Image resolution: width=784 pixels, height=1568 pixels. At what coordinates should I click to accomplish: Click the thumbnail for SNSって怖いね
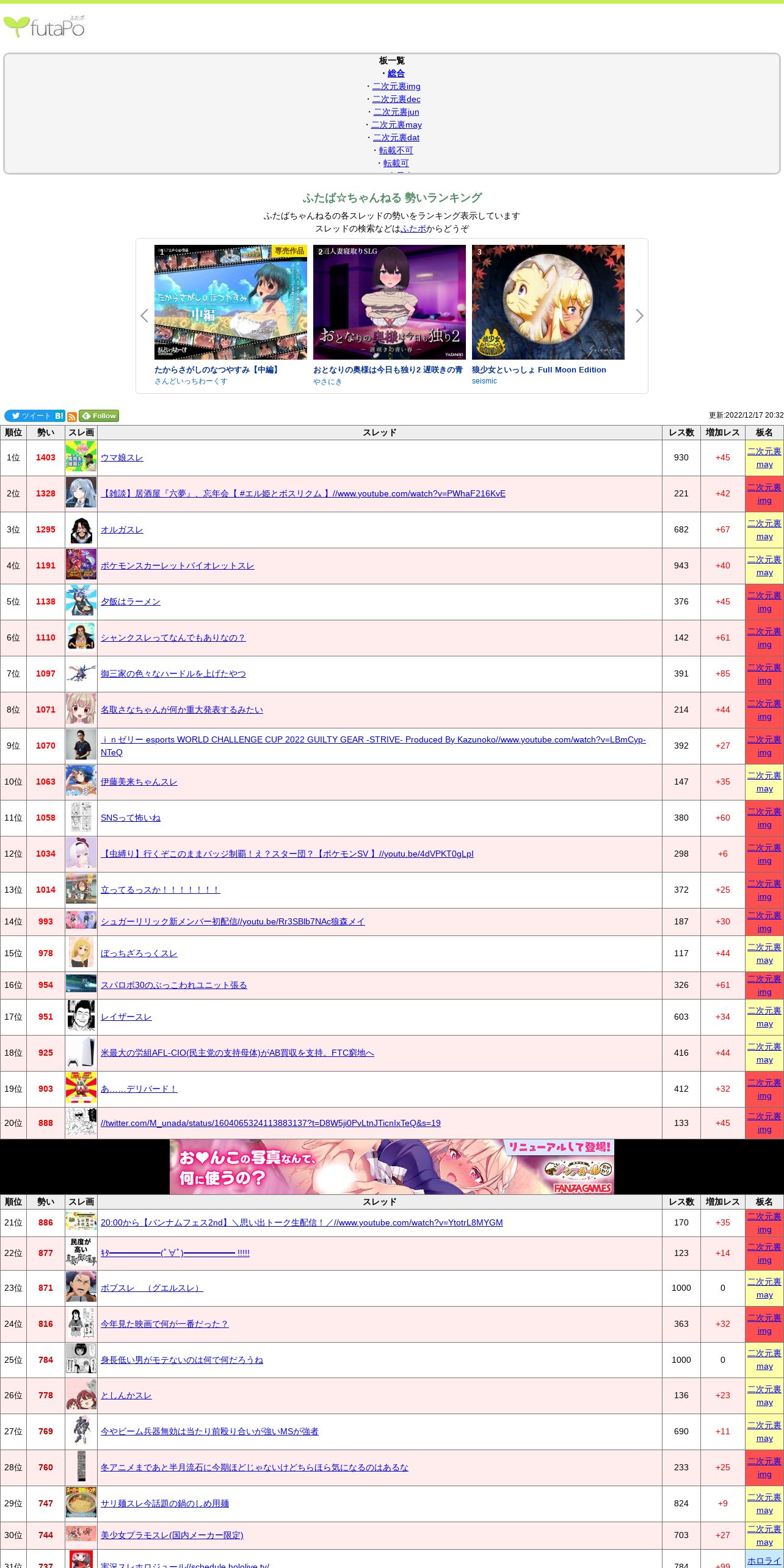click(x=81, y=818)
